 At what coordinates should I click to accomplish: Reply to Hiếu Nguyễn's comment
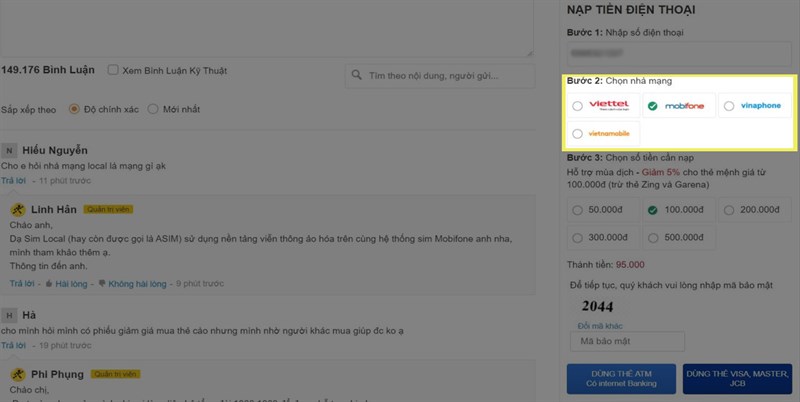pos(13,181)
